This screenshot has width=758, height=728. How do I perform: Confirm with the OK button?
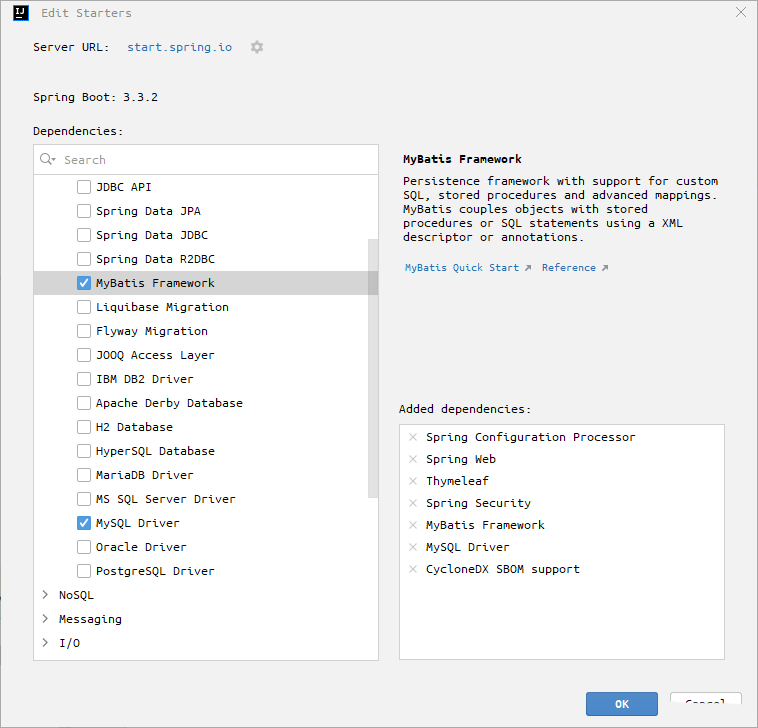coord(622,704)
